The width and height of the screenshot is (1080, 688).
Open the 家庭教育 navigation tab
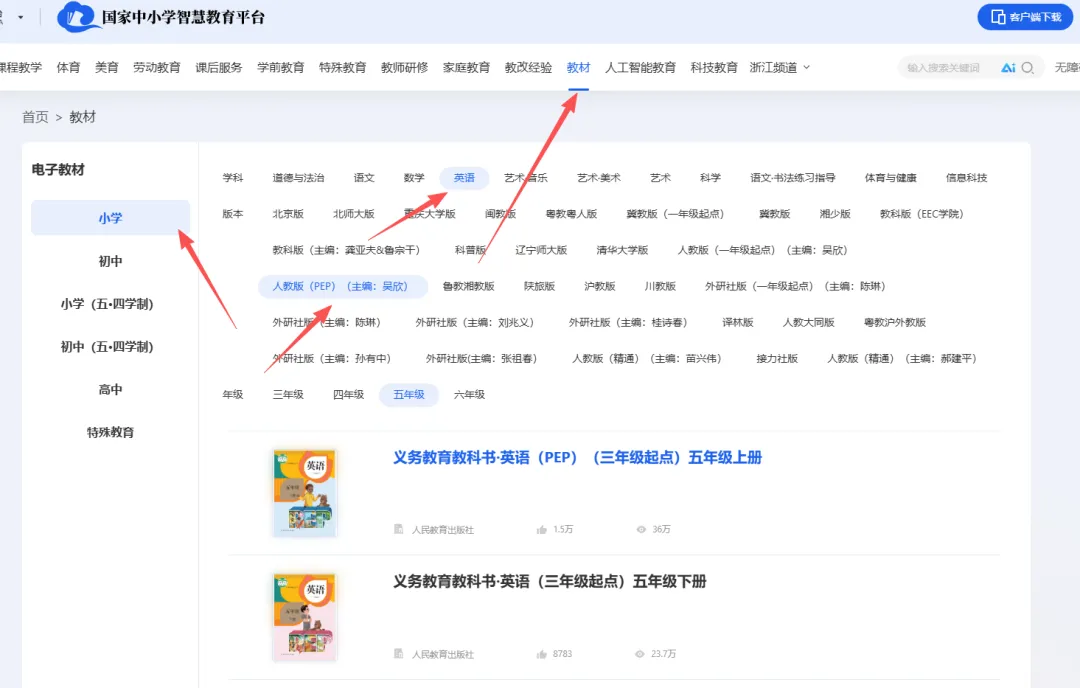[466, 67]
